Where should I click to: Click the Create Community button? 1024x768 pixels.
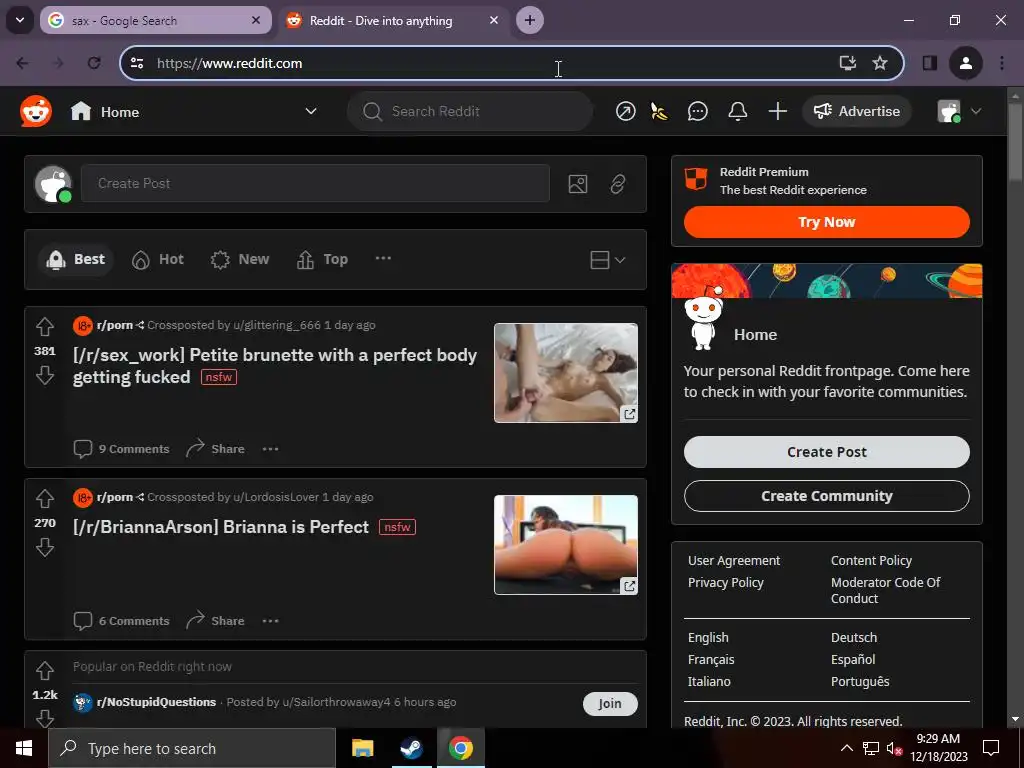click(826, 496)
